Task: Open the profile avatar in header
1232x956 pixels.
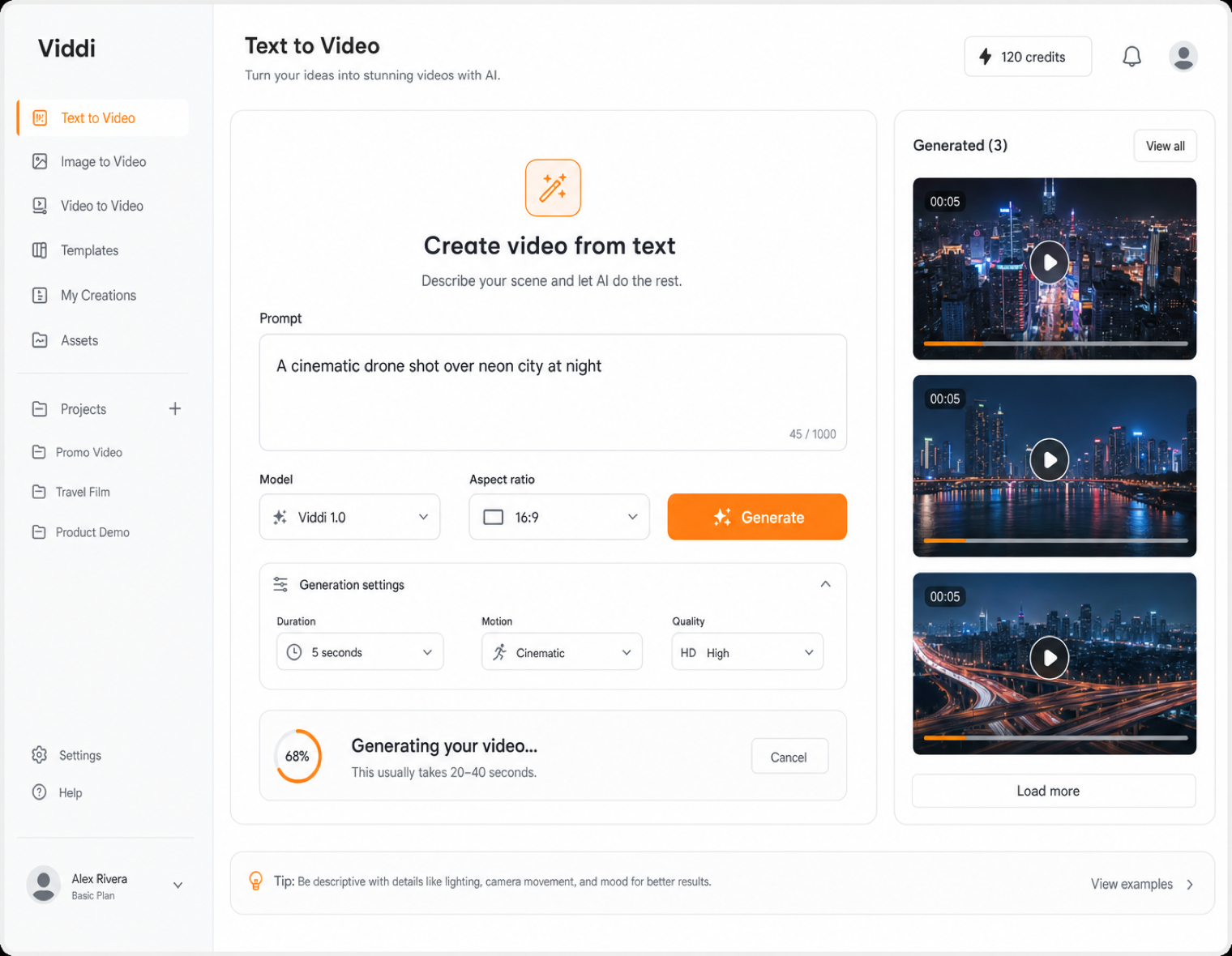Action: tap(1183, 57)
